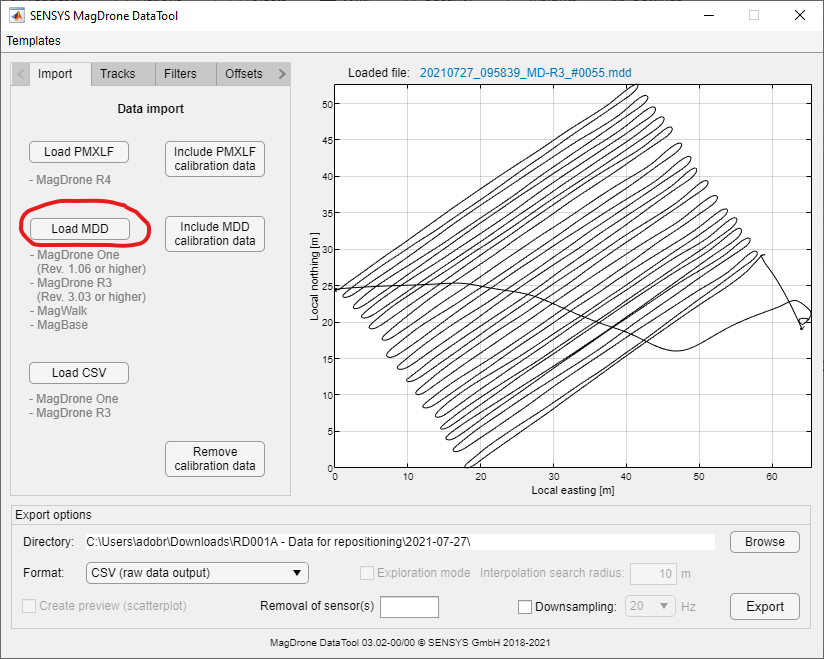Click Remove calibration data button
The image size is (824, 659).
coord(215,459)
